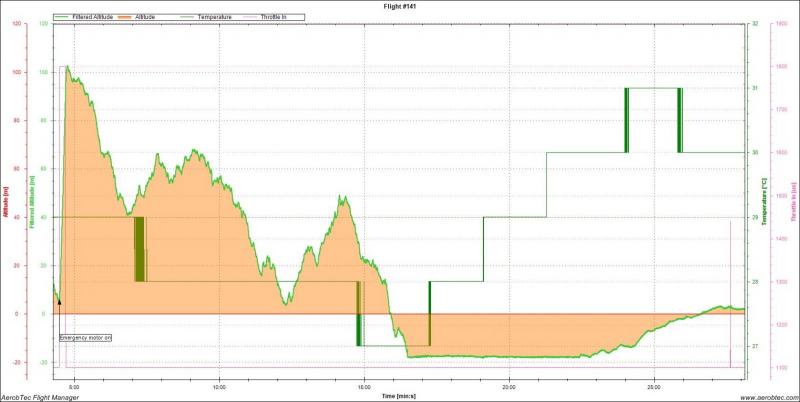Click the orange Altitude legend swatch
800x402 pixels.
point(130,17)
